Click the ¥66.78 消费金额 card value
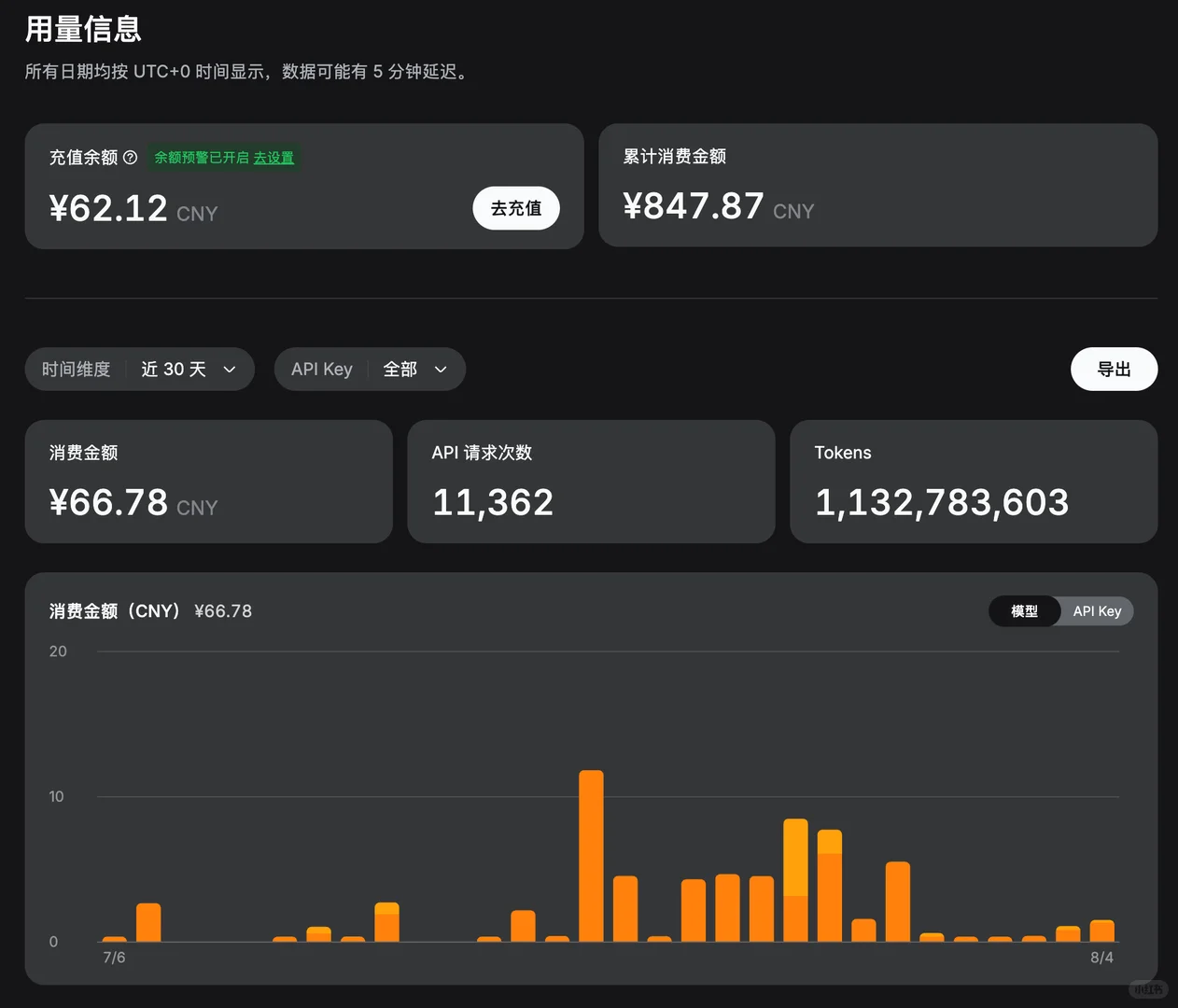 click(108, 502)
